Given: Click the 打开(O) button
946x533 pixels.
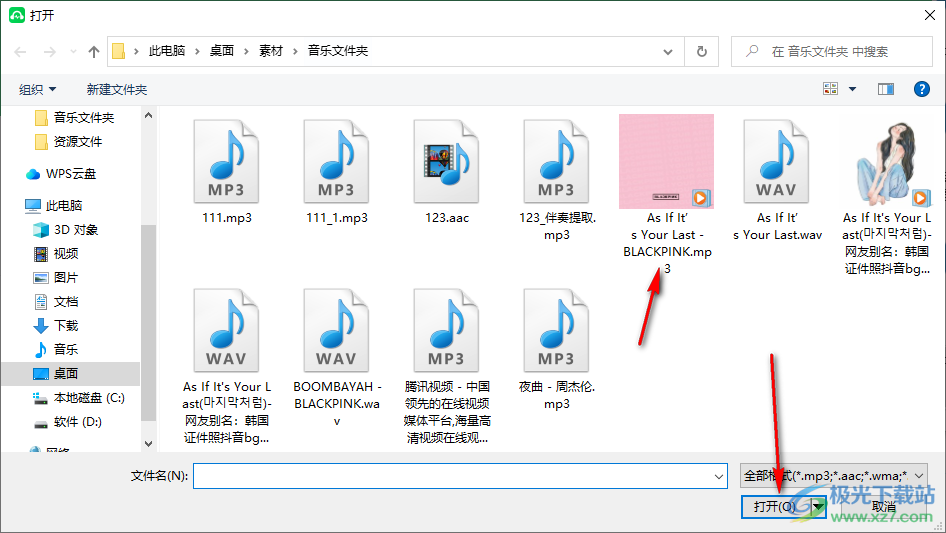Looking at the screenshot, I should pyautogui.click(x=775, y=507).
